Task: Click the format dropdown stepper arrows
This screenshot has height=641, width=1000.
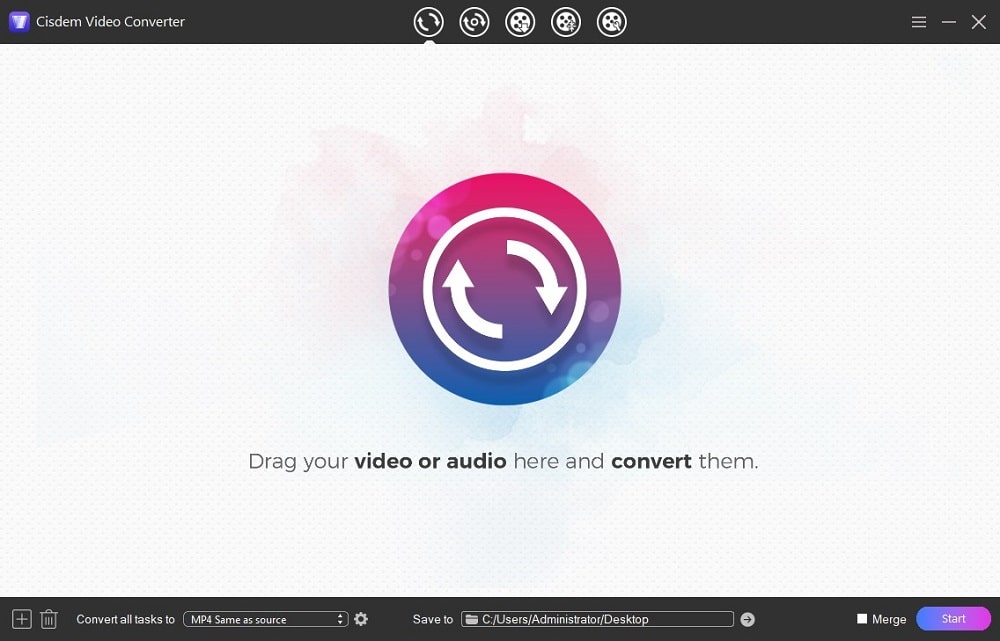Action: pyautogui.click(x=338, y=619)
